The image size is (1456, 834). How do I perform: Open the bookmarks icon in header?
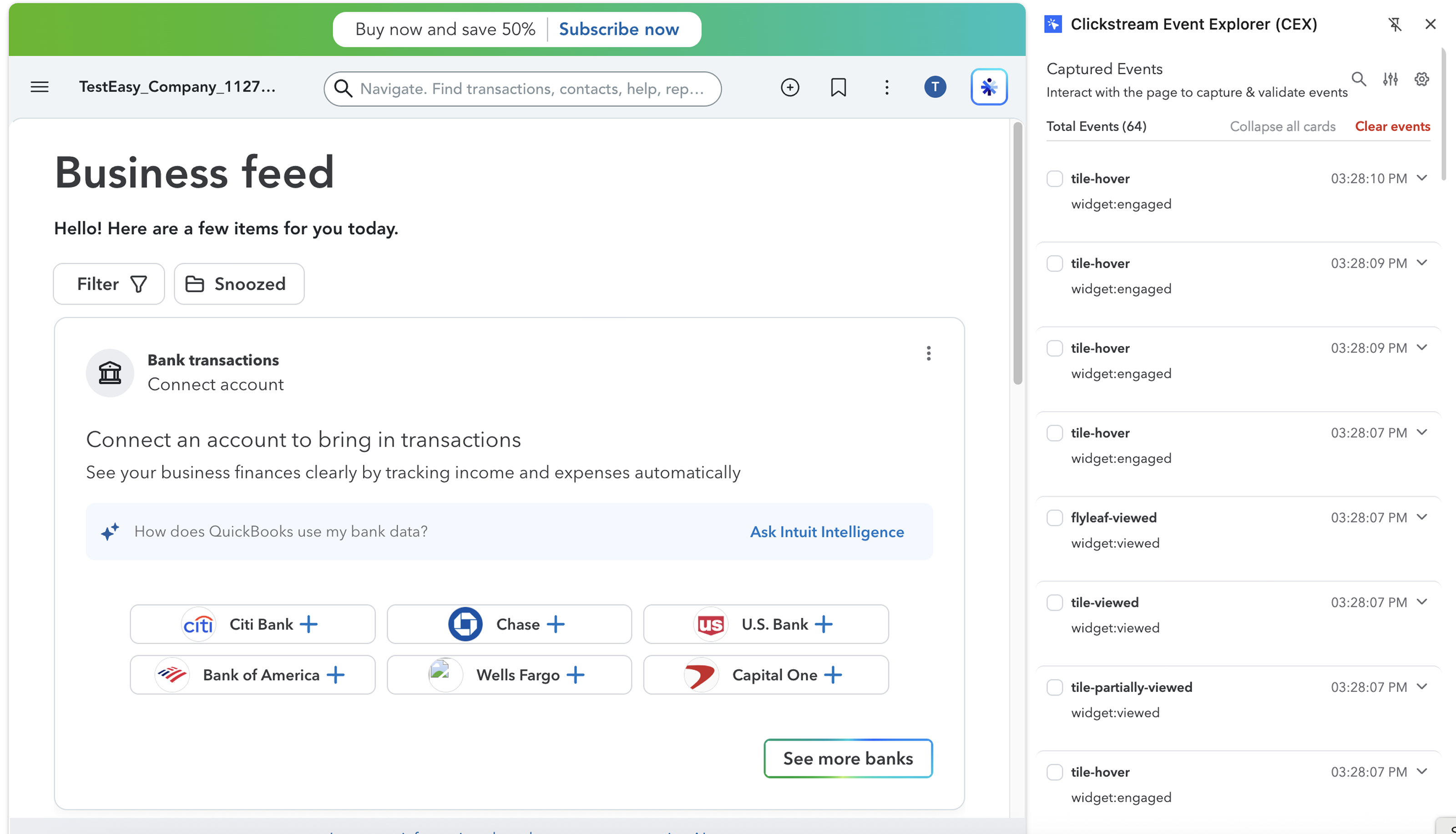pyautogui.click(x=839, y=87)
